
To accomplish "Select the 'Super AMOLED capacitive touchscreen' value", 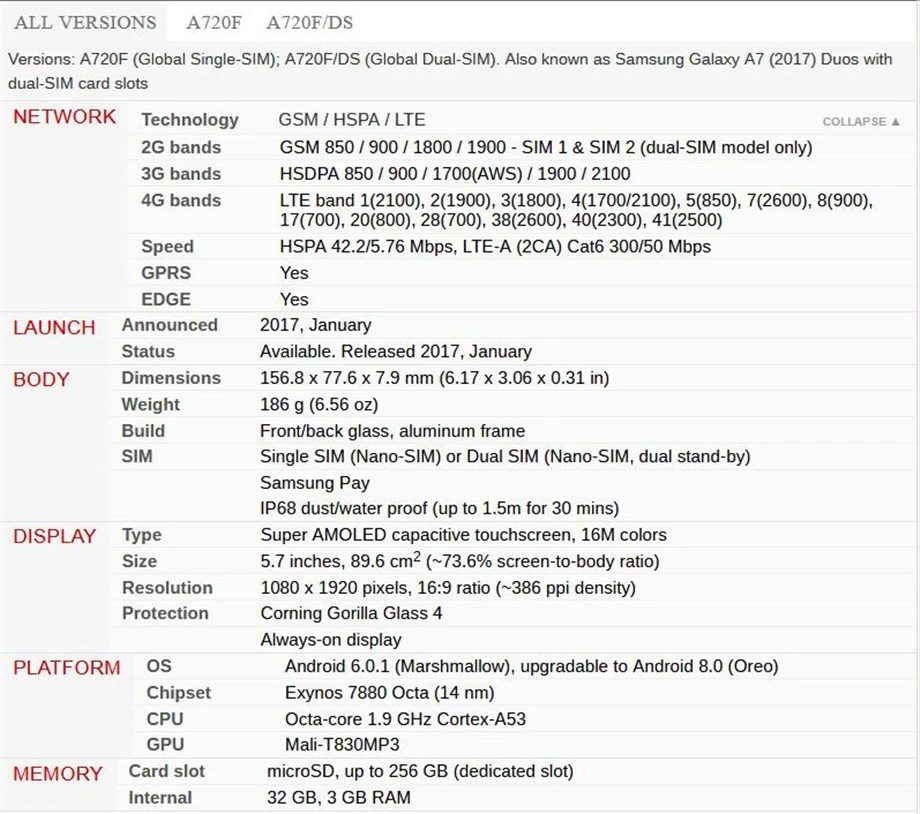I will (x=464, y=535).
